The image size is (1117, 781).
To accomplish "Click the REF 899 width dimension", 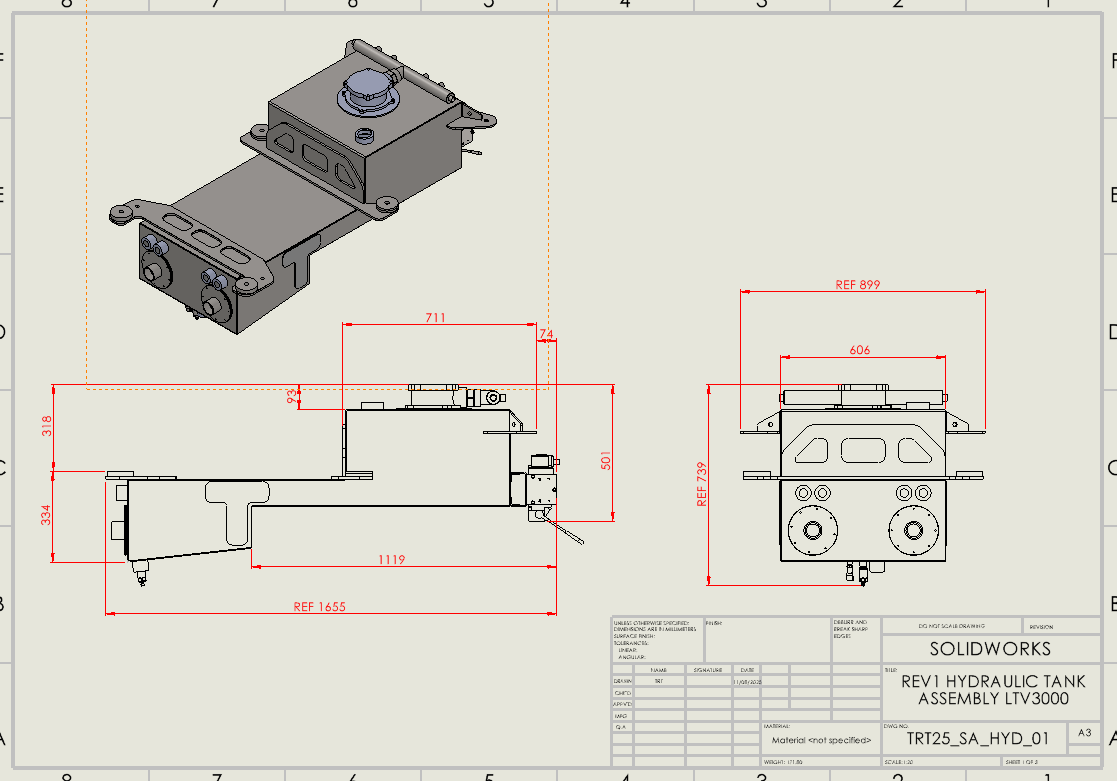I will [x=858, y=285].
